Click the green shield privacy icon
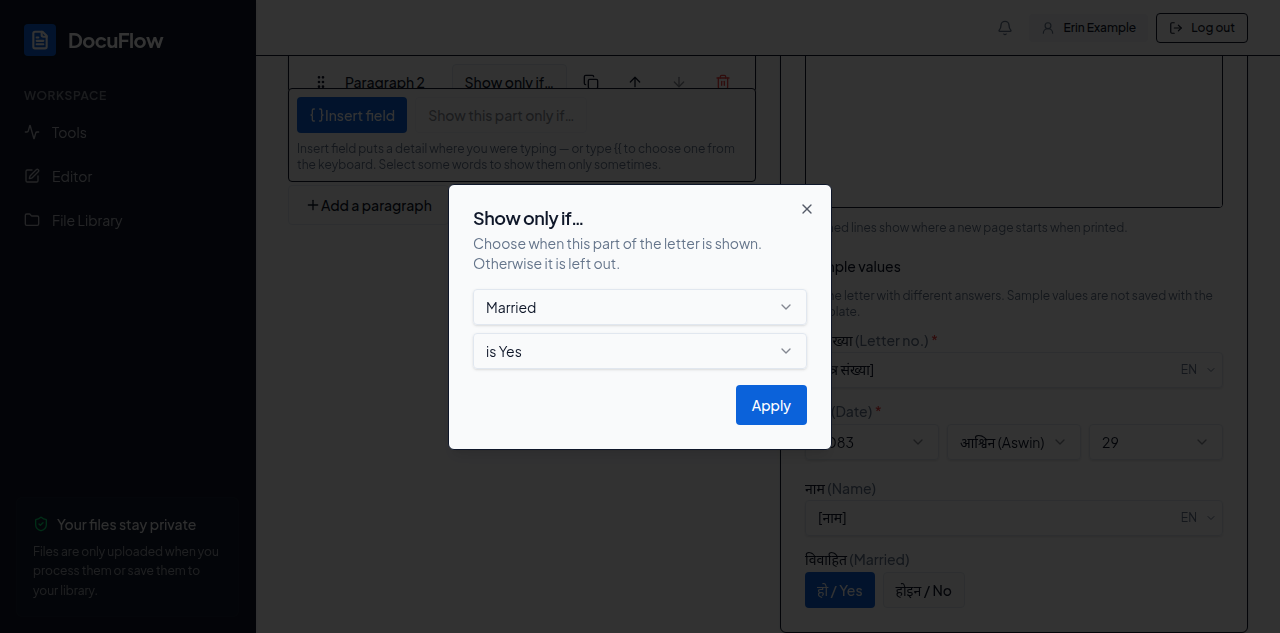This screenshot has height=633, width=1280. [41, 524]
